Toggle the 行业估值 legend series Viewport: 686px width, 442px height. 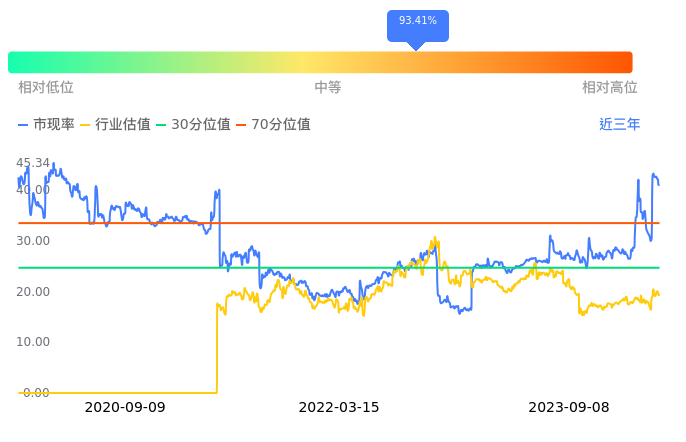pyautogui.click(x=115, y=125)
